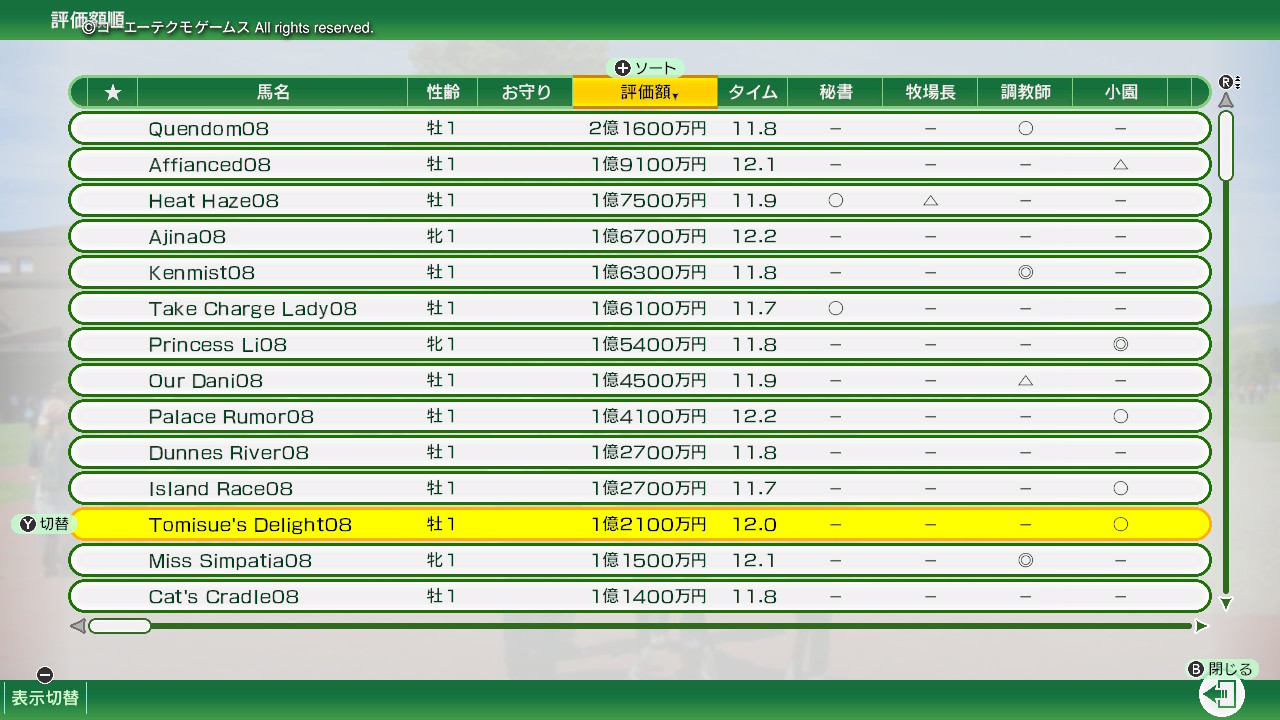
Task: Click the minus display toggle icon
Action: pyautogui.click(x=44, y=675)
